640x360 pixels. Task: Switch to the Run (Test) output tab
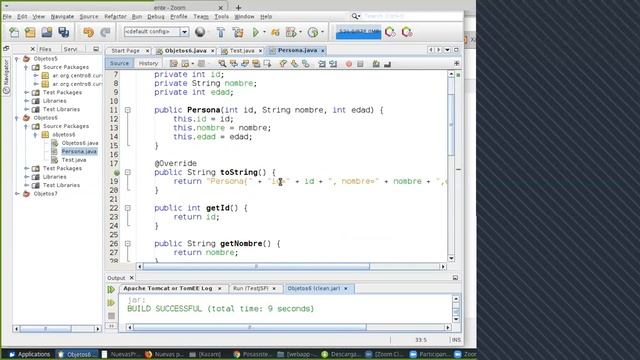(251, 288)
